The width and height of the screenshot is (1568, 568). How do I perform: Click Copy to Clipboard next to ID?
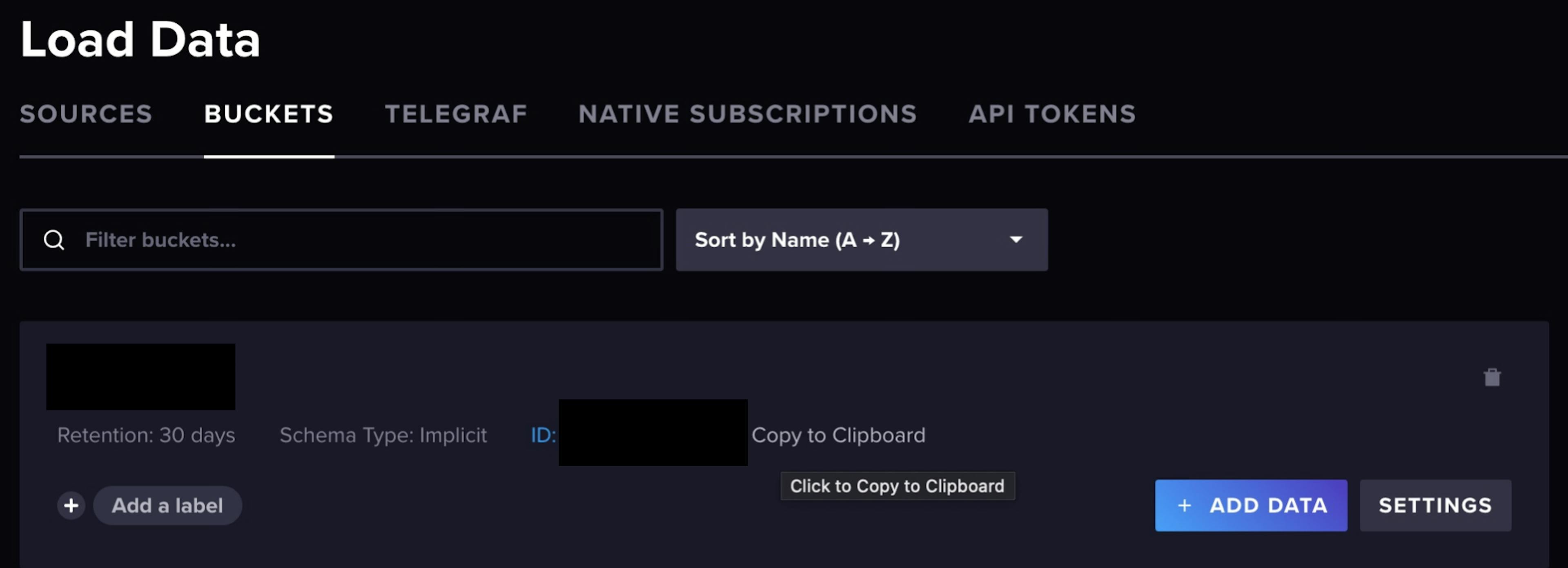pyautogui.click(x=838, y=435)
